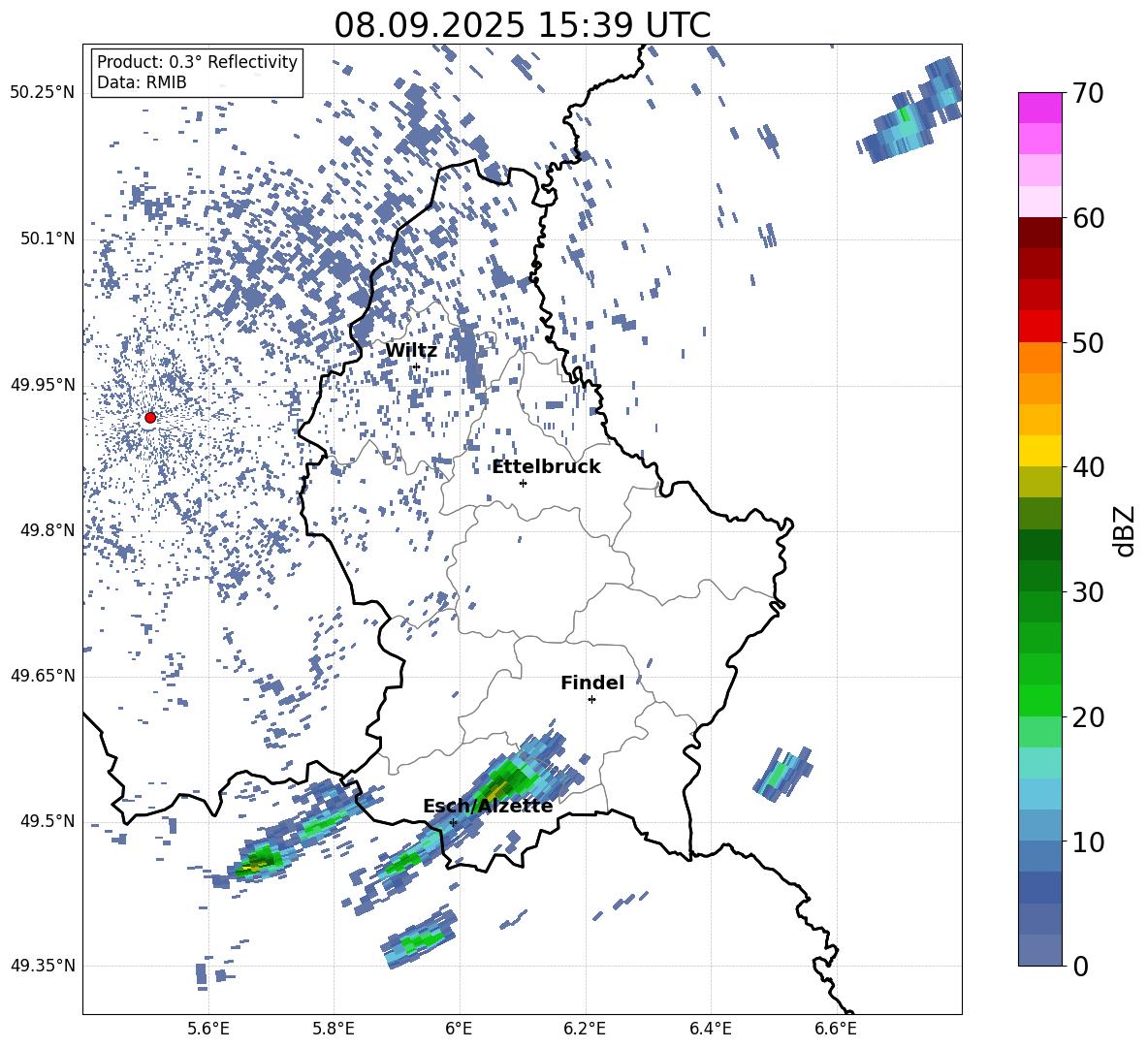1148x1048 pixels.
Task: Click the 49.5°N latitude tick label
Action: (47, 821)
